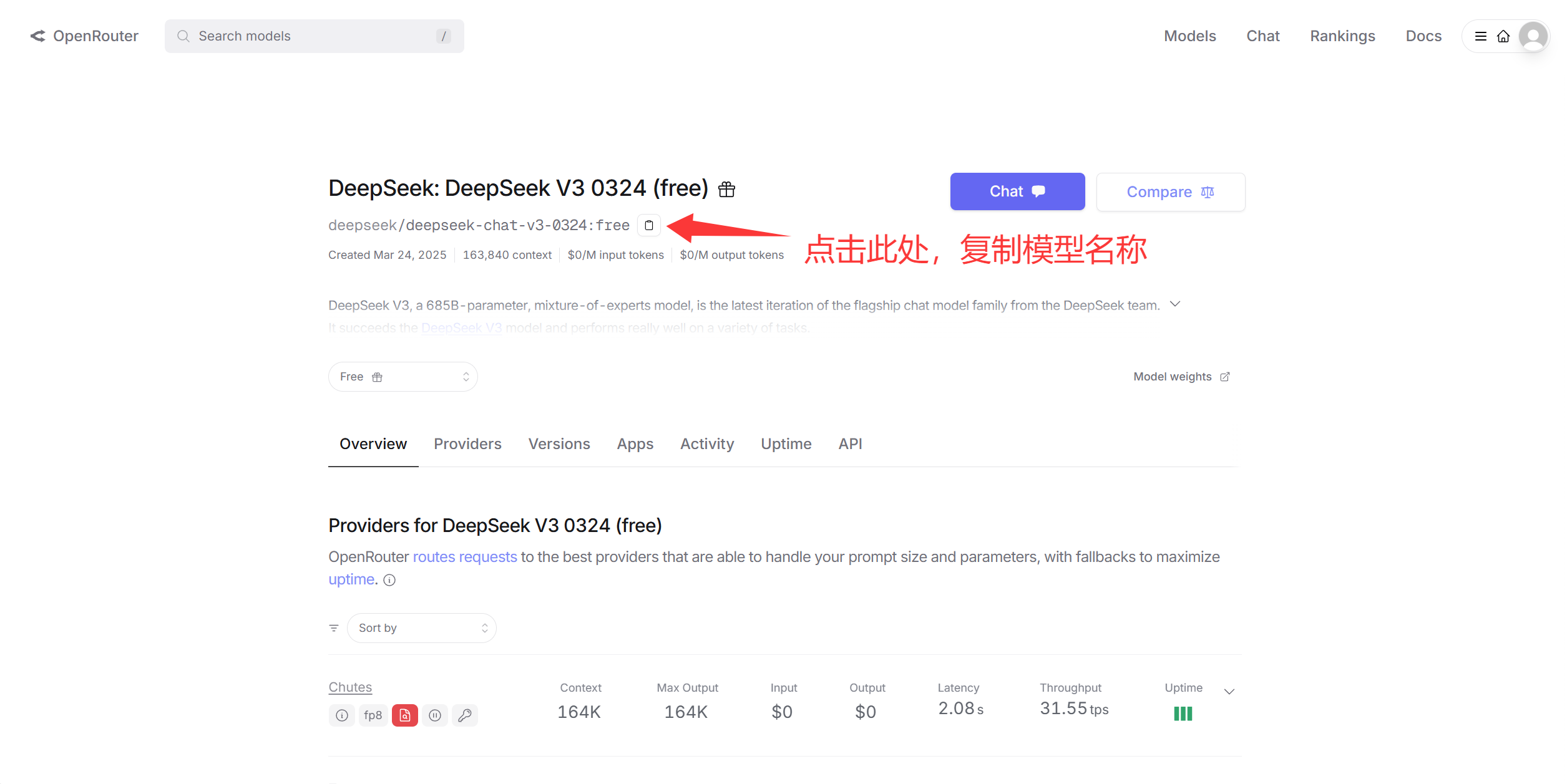Select the Uptime tab

tap(786, 444)
